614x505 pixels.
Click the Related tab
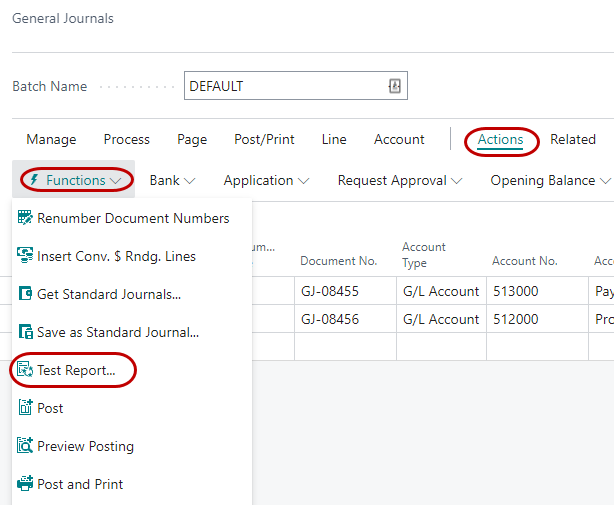573,139
